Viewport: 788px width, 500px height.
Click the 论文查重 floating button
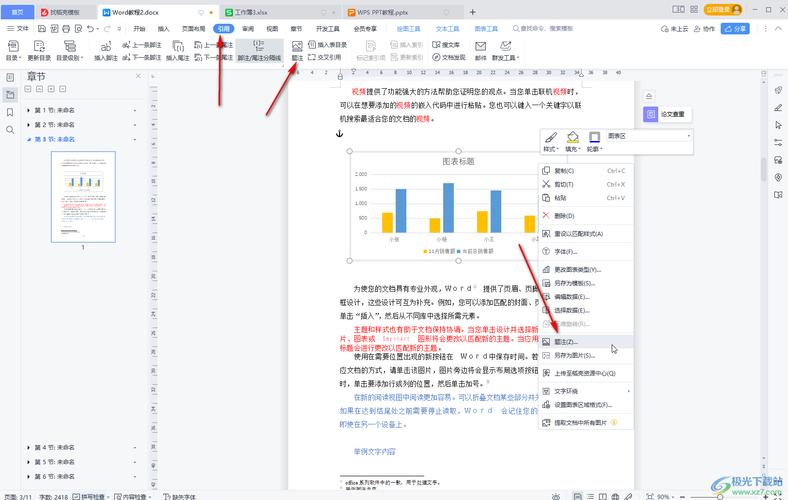[x=667, y=114]
